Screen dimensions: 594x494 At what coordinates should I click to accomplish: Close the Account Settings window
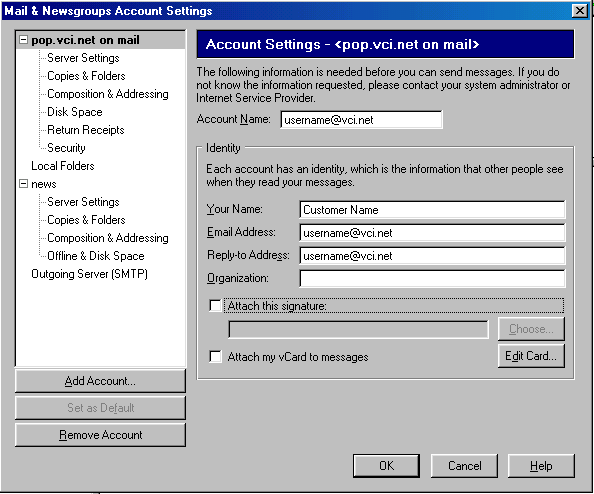[x=580, y=11]
